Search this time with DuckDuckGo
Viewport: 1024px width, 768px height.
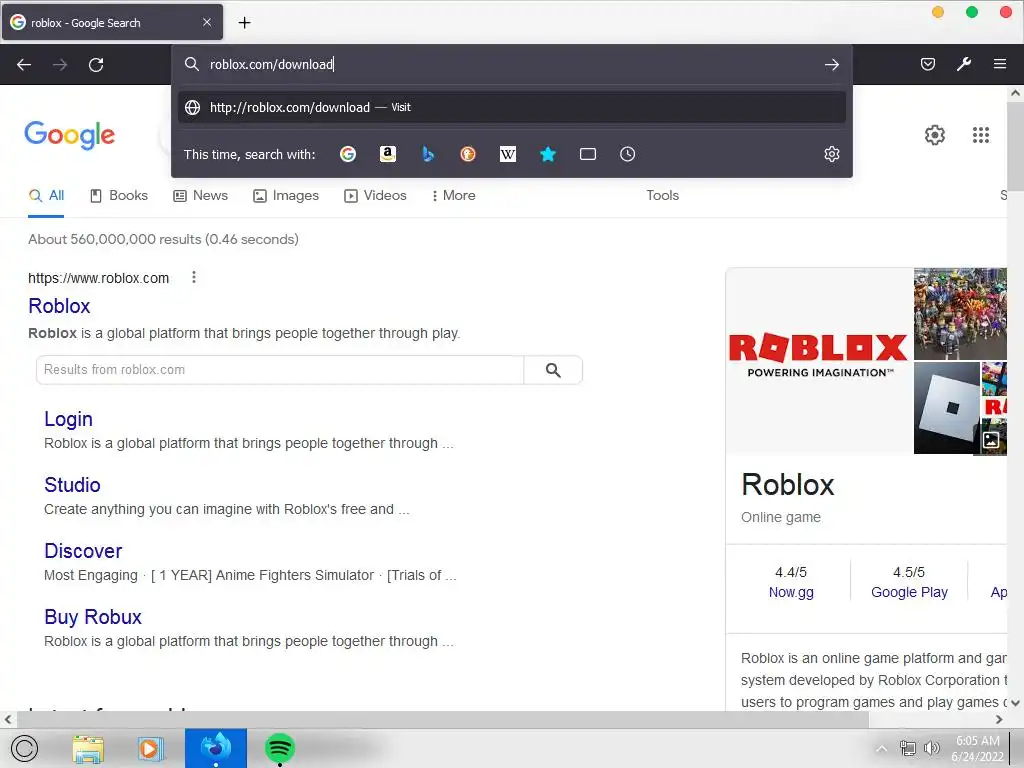tap(468, 154)
